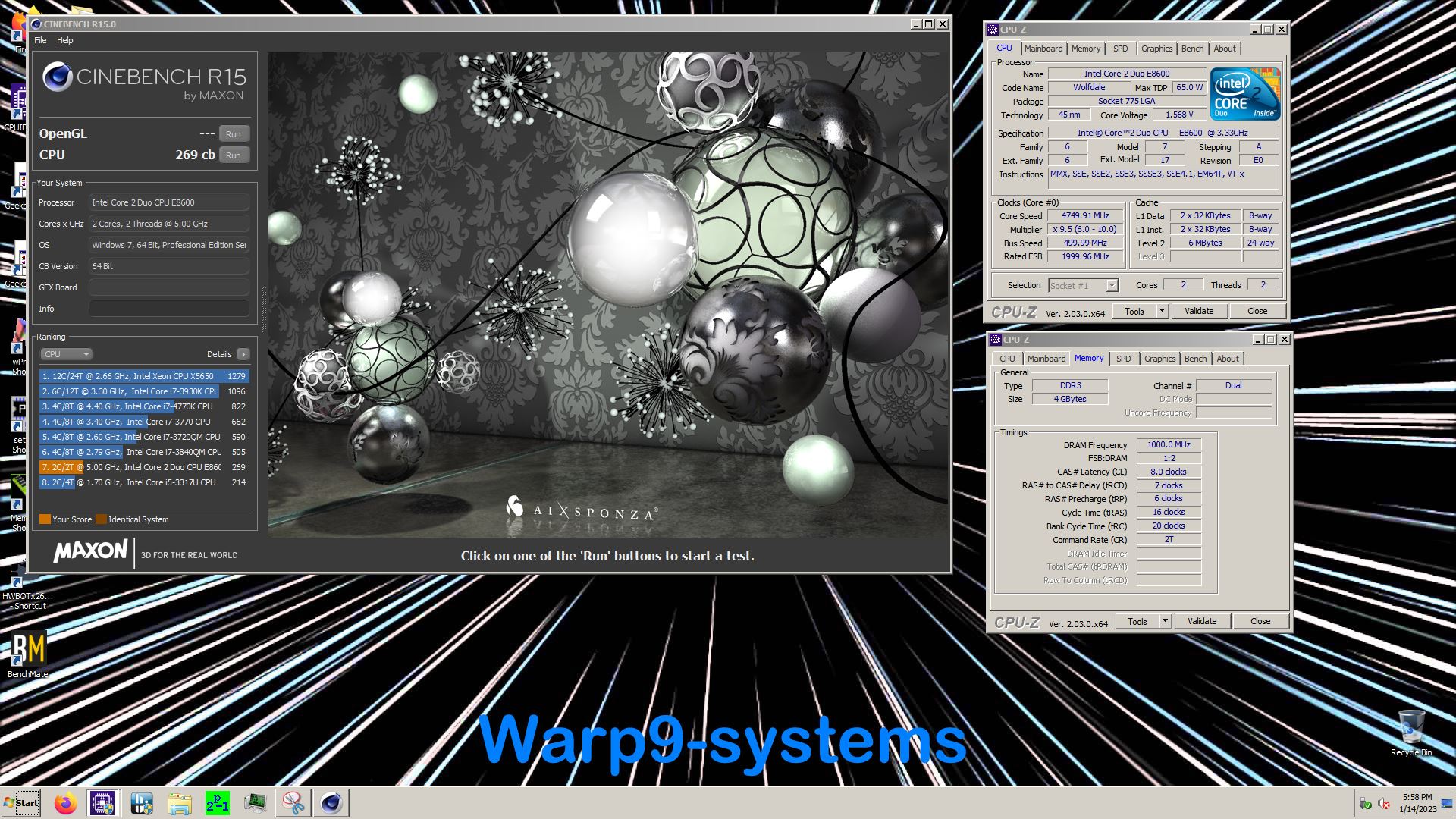Open Mainboard tab in lower CPU-Z window

click(x=1046, y=359)
